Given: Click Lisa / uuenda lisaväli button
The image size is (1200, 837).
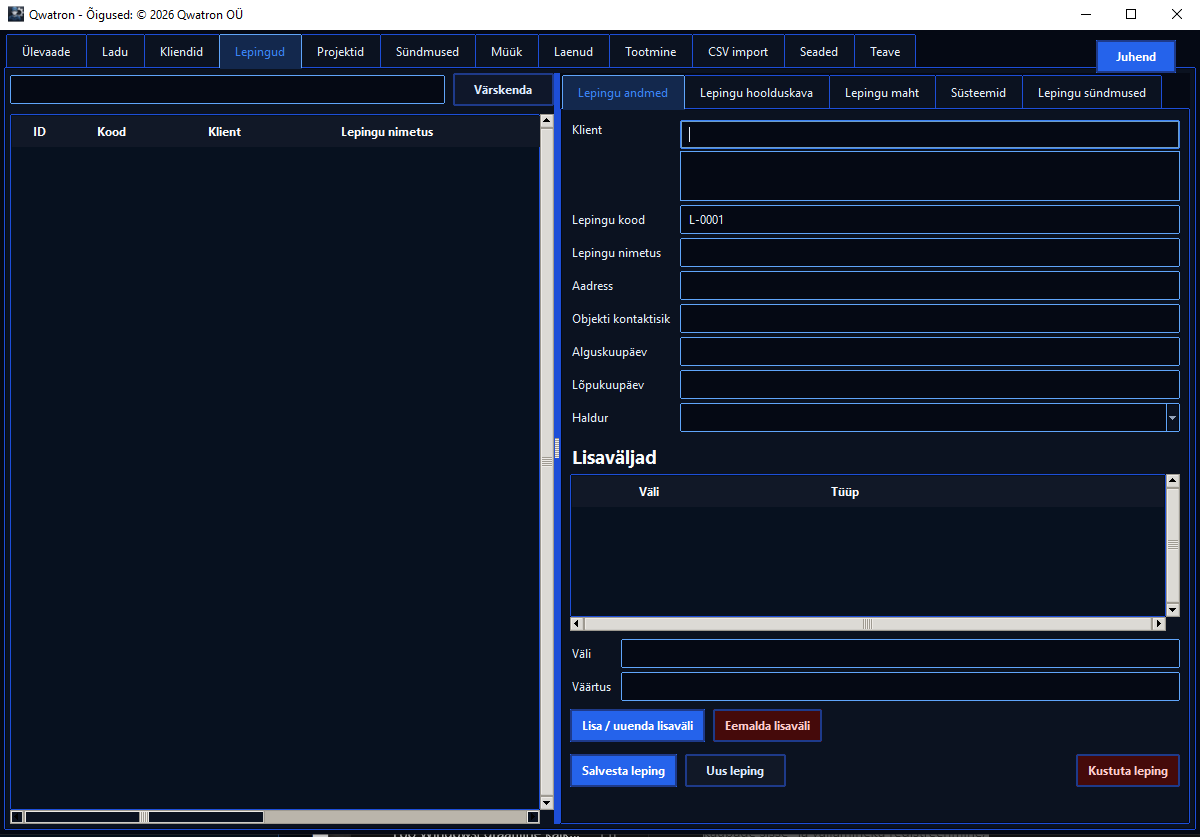Looking at the screenshot, I should click(637, 726).
